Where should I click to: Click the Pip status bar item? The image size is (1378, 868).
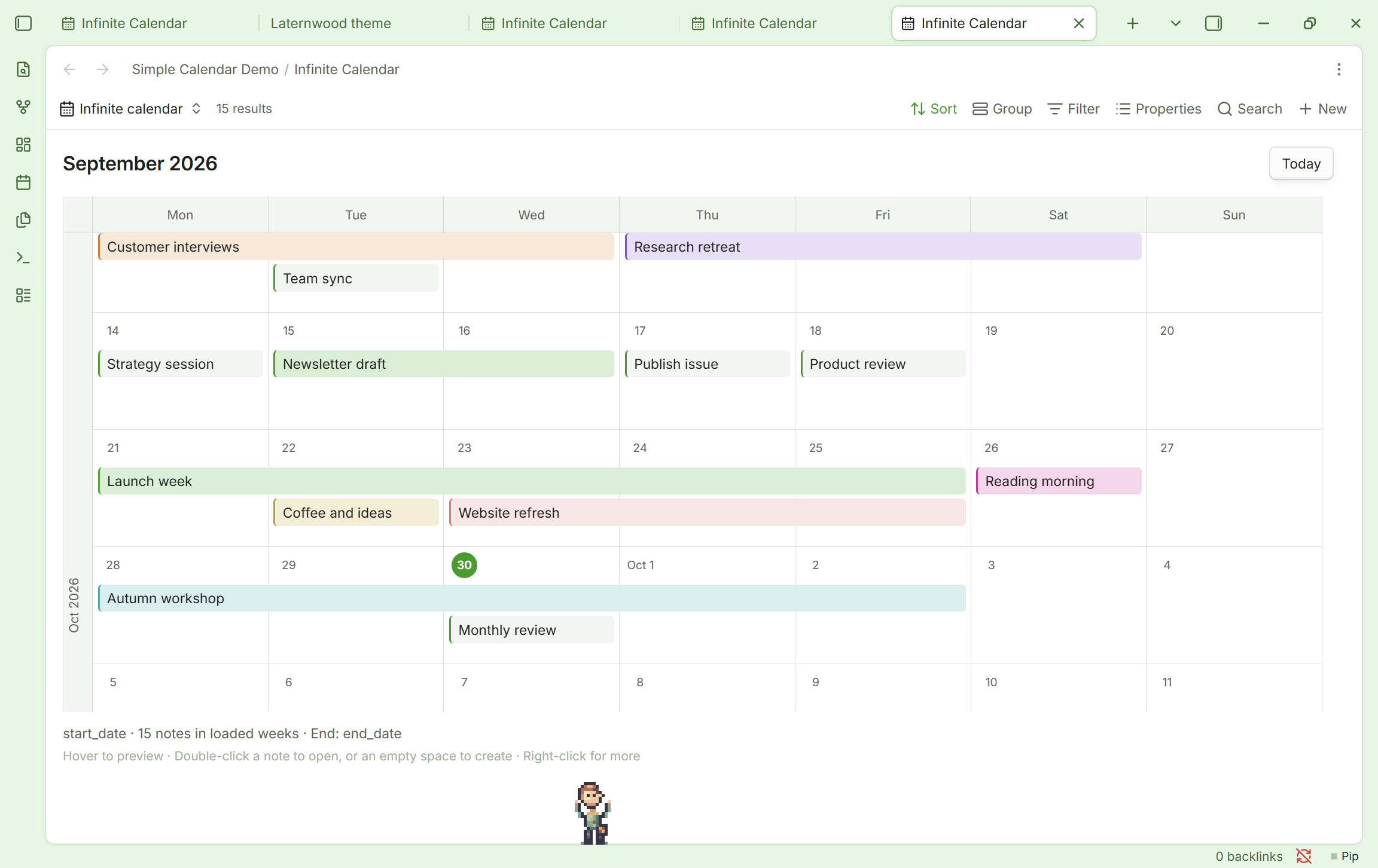1345,856
